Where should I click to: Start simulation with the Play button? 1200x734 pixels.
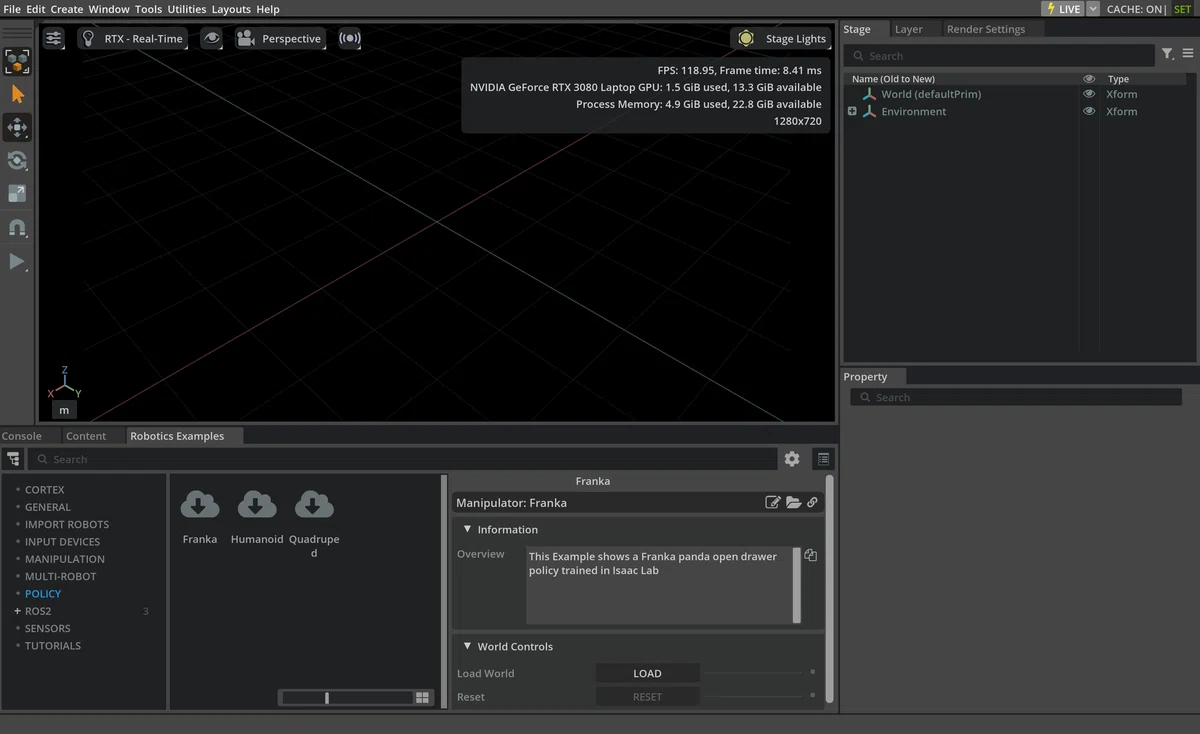tap(17, 261)
